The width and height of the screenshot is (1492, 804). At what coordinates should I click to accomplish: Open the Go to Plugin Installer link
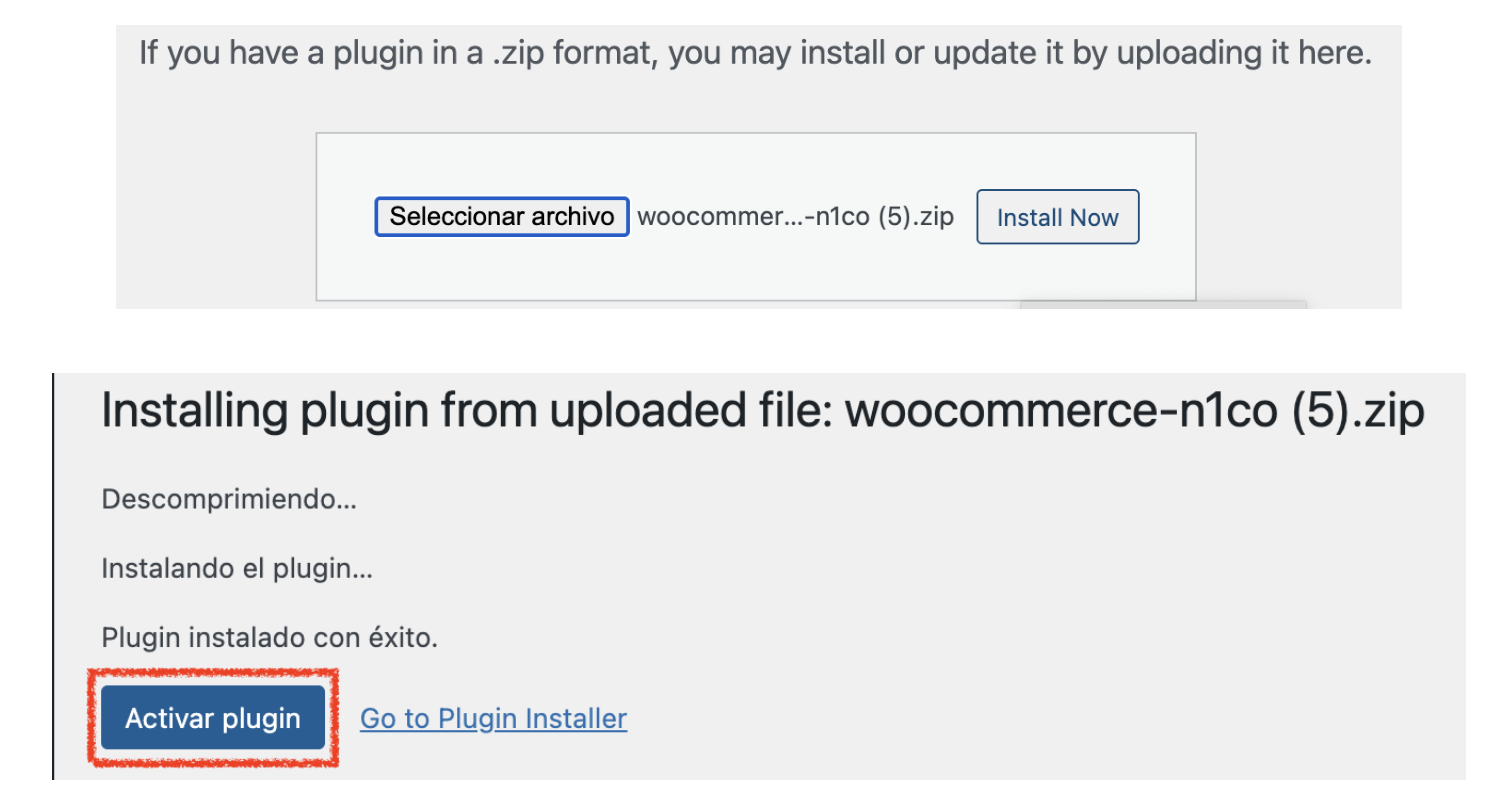(x=493, y=718)
